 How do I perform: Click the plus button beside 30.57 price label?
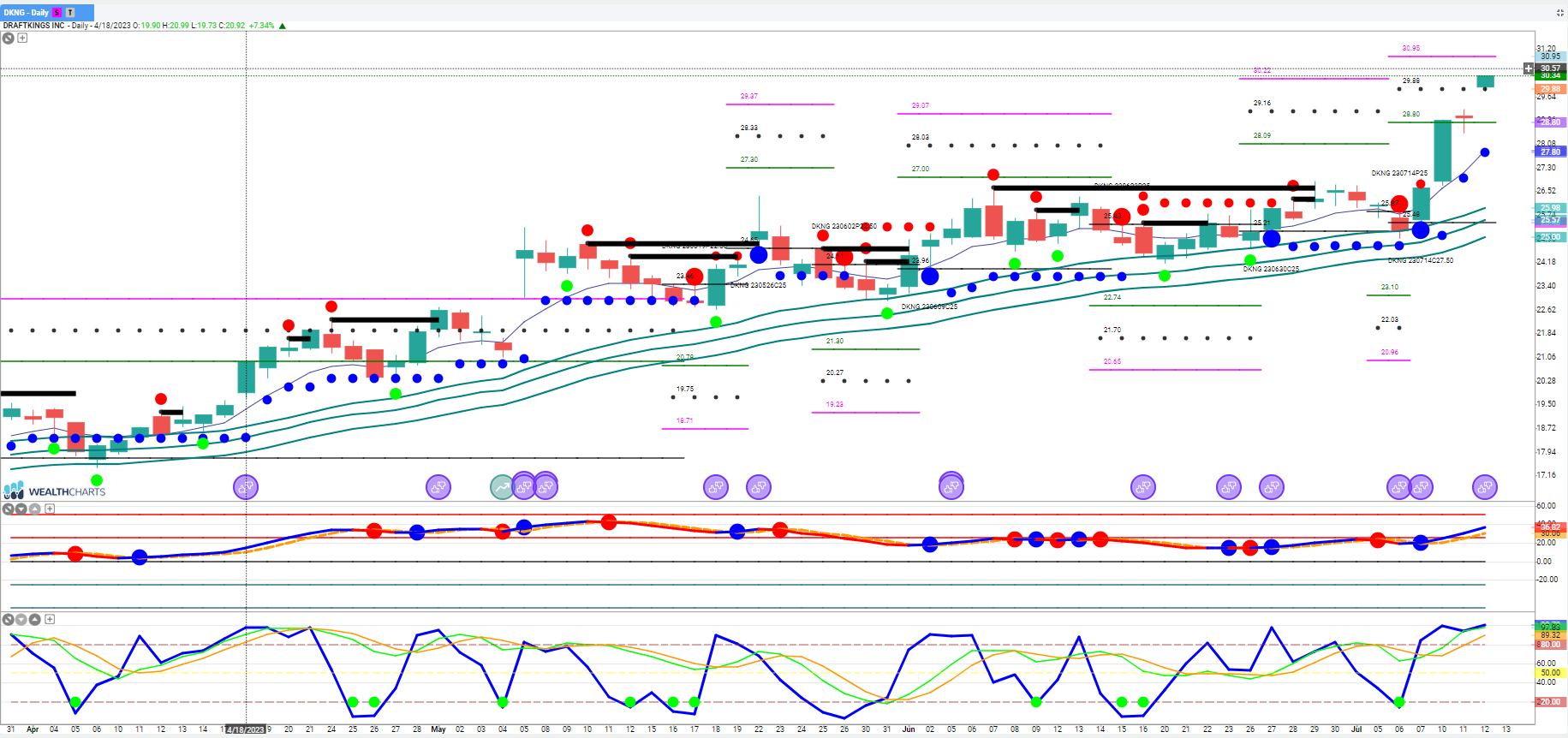pyautogui.click(x=1529, y=68)
